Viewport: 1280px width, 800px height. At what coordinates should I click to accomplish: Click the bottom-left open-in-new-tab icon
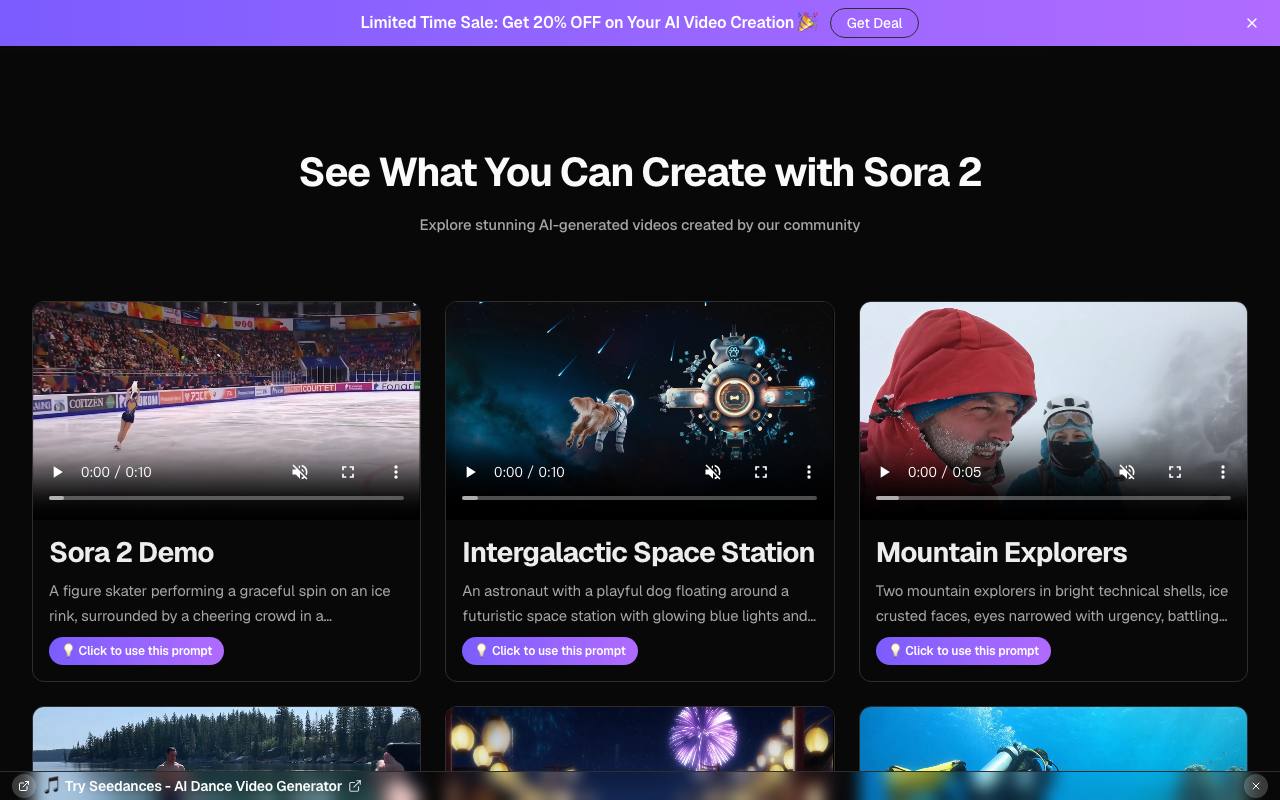24,786
